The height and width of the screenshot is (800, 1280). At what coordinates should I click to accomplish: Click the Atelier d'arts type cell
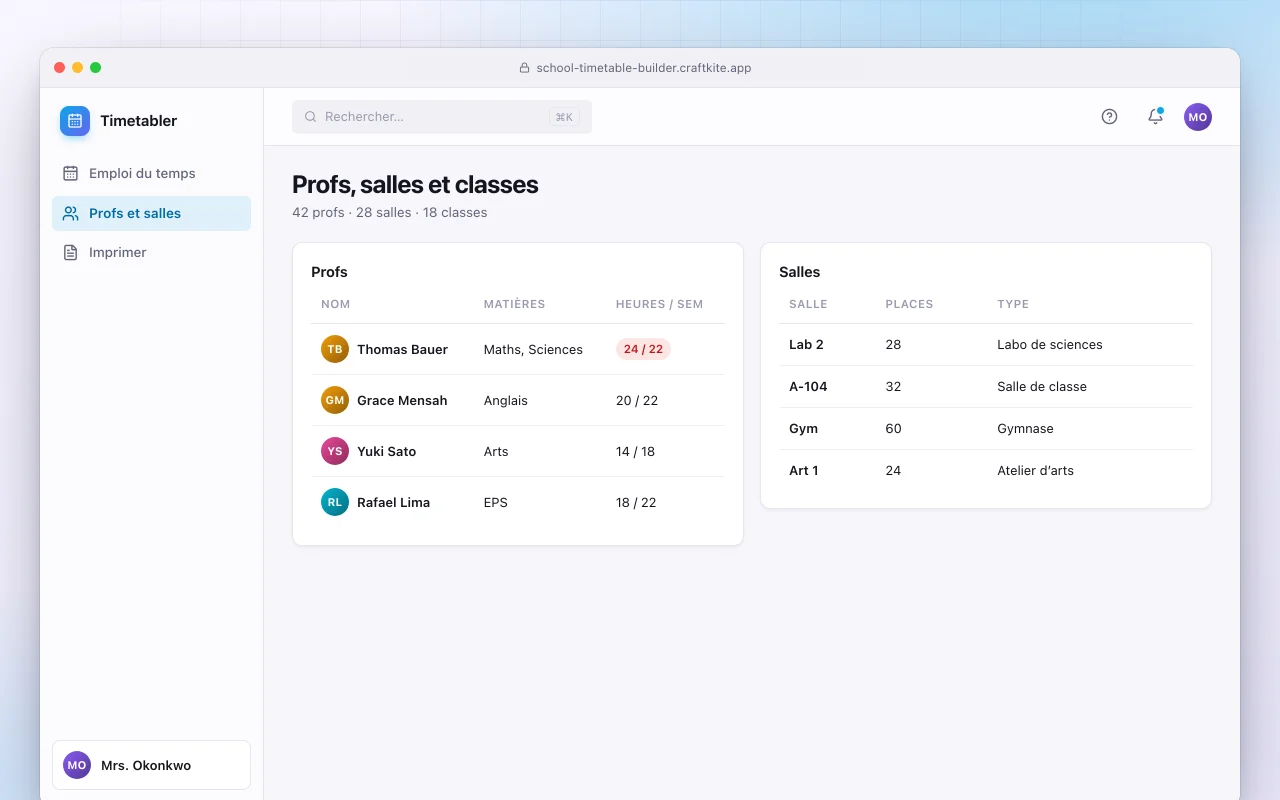(1035, 470)
